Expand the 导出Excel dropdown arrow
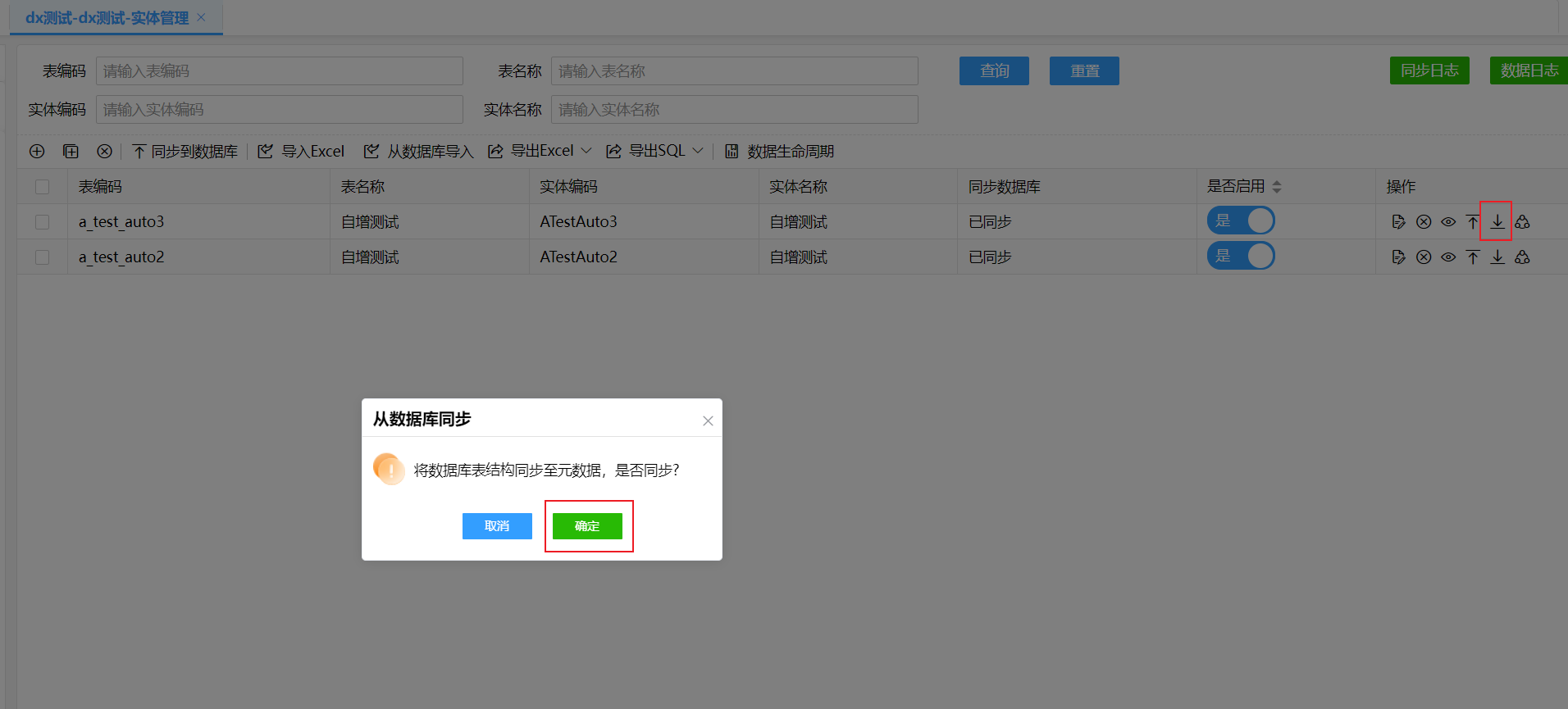Image resolution: width=1568 pixels, height=709 pixels. (x=586, y=151)
